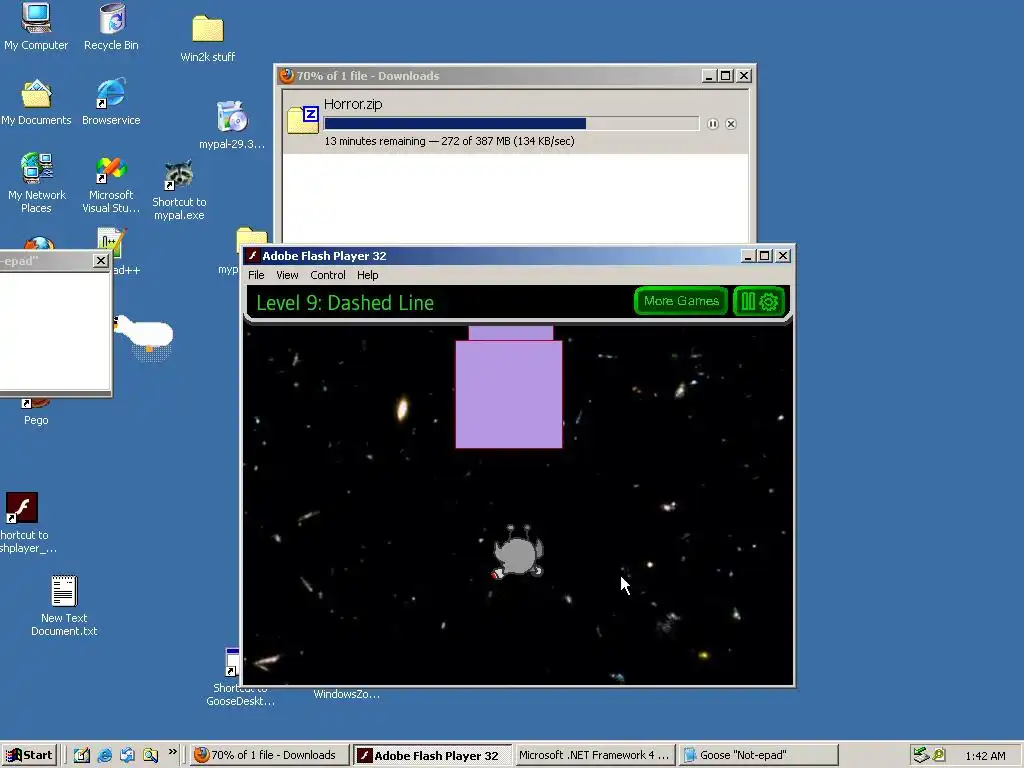Switch to Microsoft .NET Framework taskbar button
Screen dimensions: 1024x768
(595, 755)
